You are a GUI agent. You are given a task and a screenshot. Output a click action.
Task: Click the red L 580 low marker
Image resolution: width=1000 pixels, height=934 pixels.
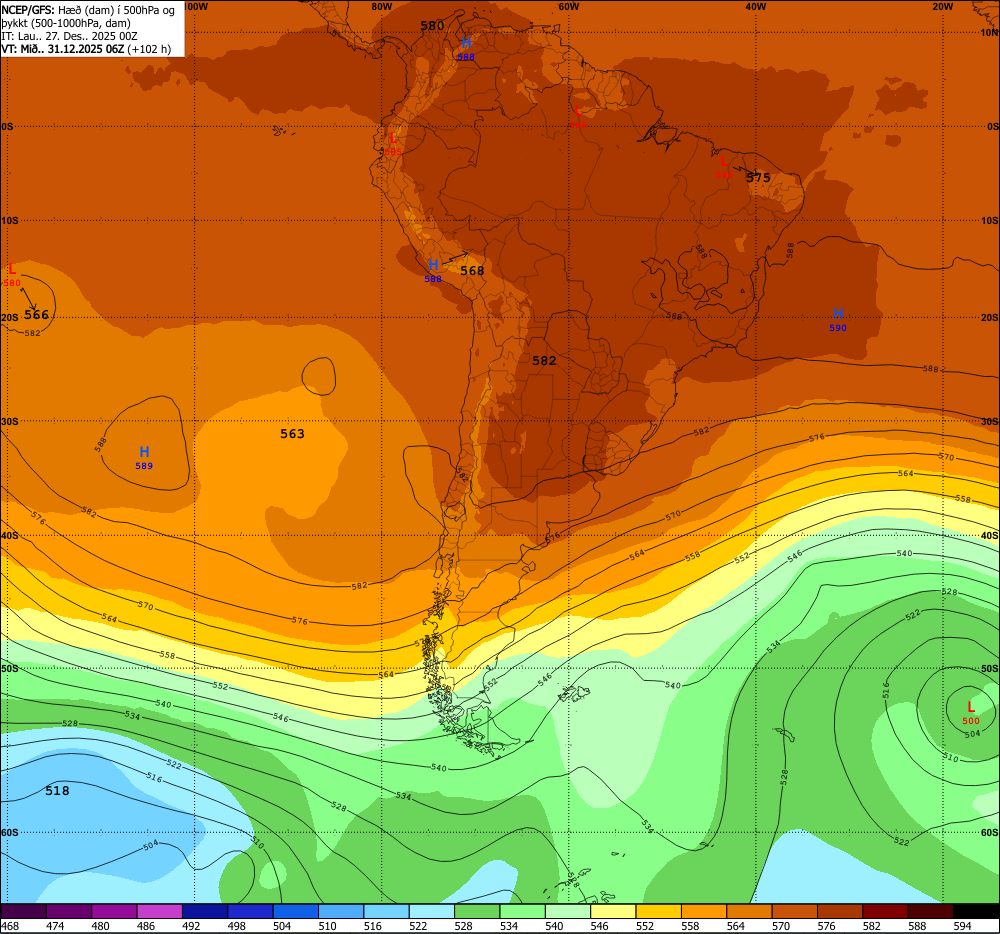coord(12,269)
